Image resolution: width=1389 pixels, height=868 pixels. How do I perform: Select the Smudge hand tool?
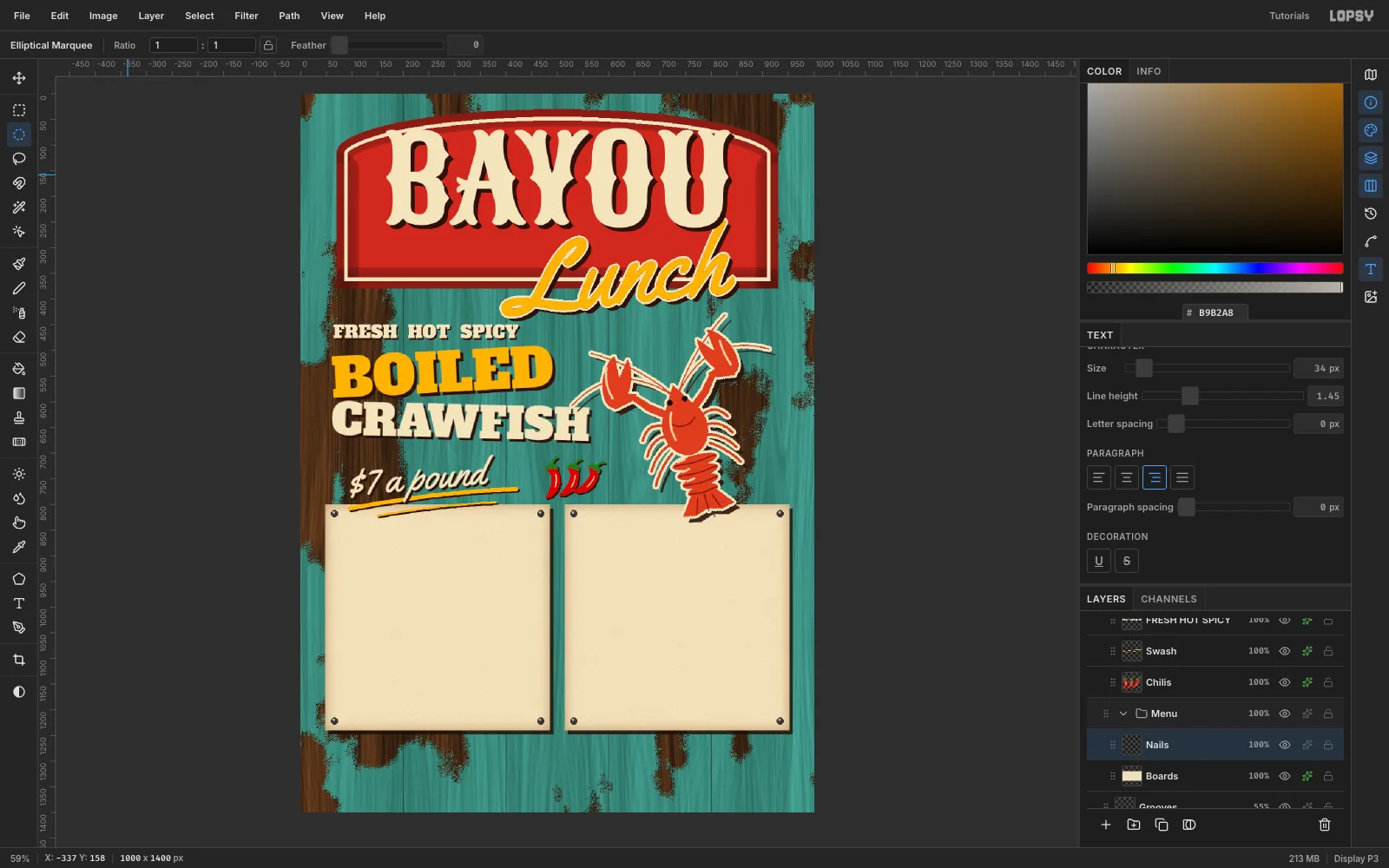(19, 523)
